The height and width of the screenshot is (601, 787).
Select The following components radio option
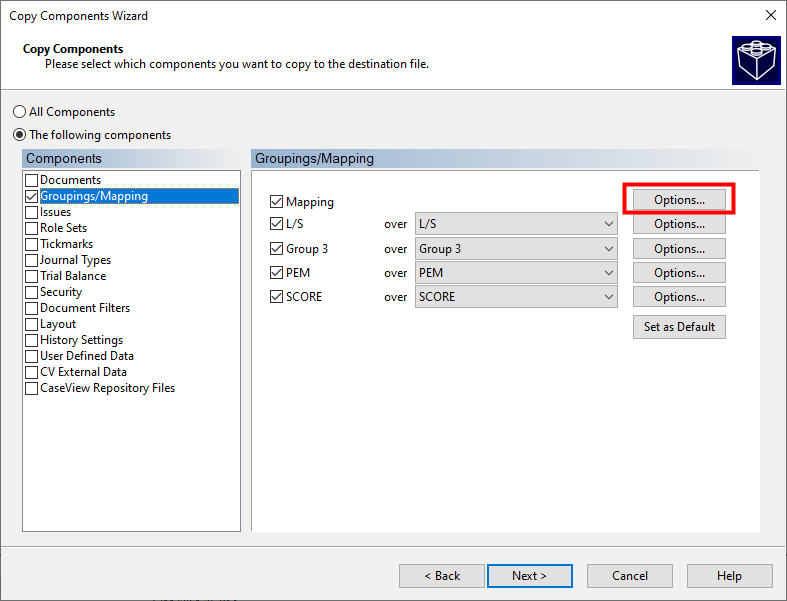pos(20,135)
